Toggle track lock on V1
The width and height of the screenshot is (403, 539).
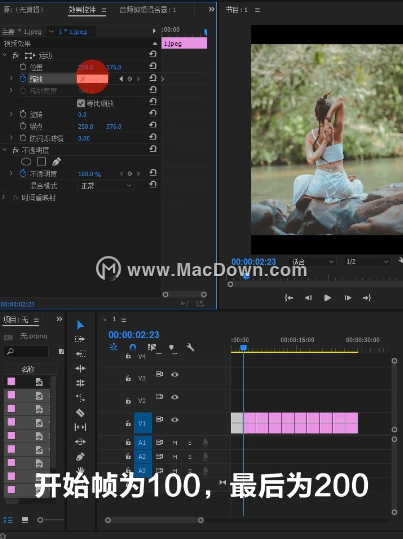[x=128, y=424]
